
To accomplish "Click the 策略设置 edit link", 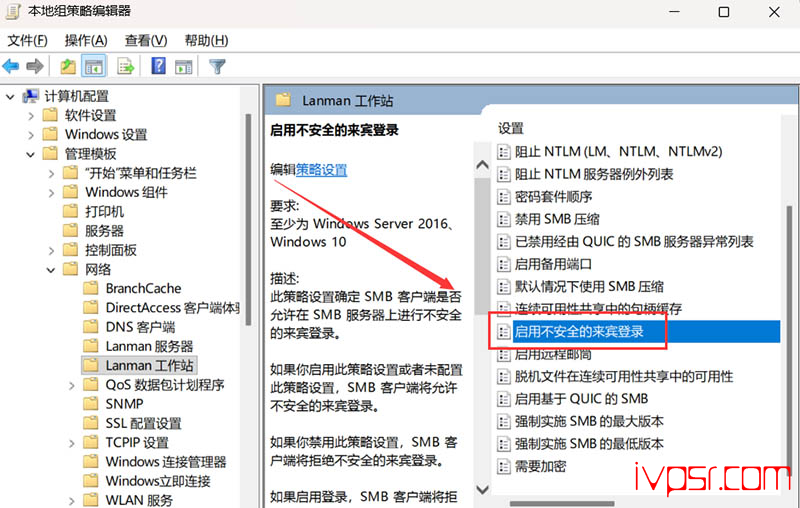I will (x=321, y=170).
